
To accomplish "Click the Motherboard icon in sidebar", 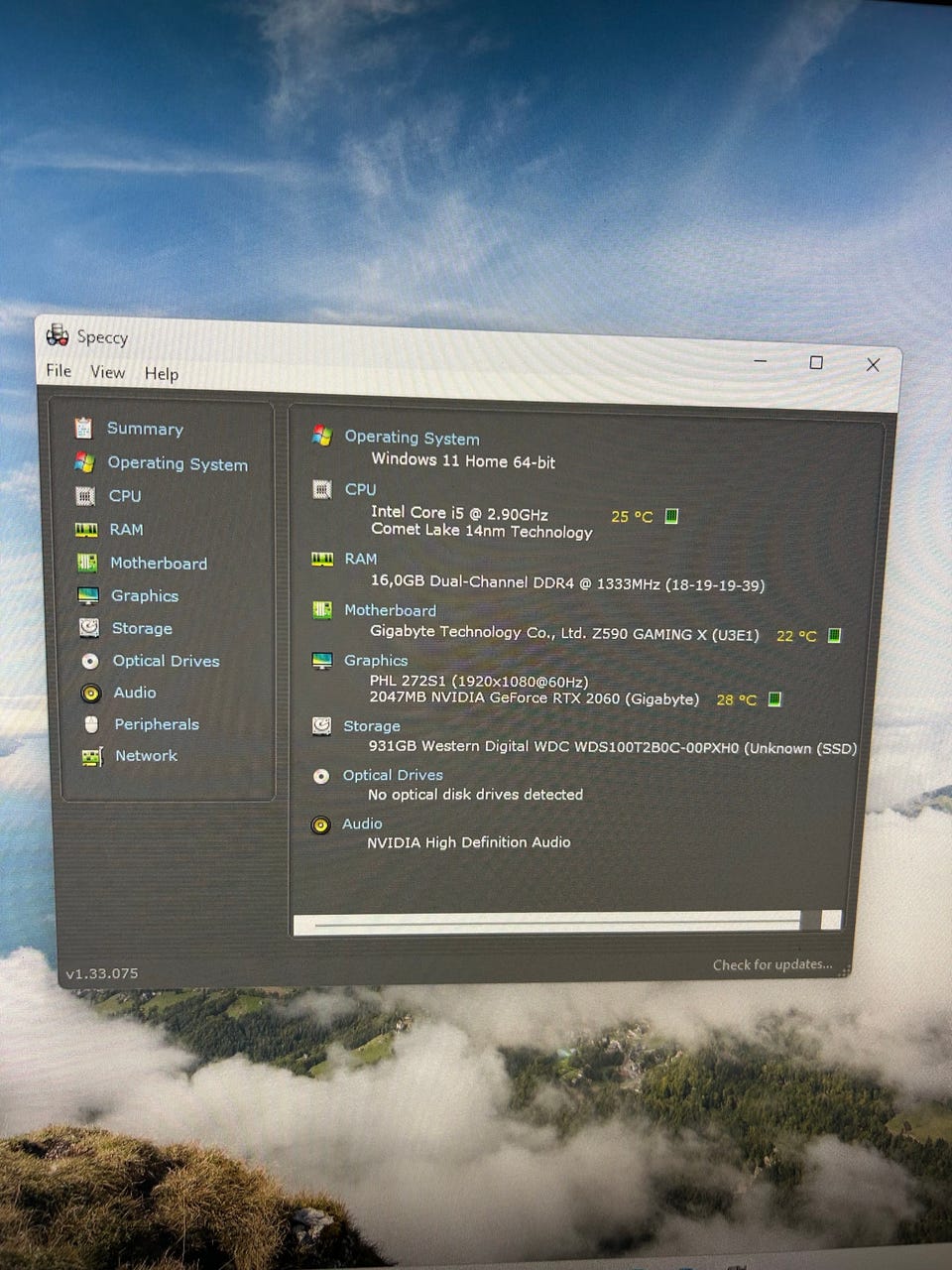I will (87, 563).
